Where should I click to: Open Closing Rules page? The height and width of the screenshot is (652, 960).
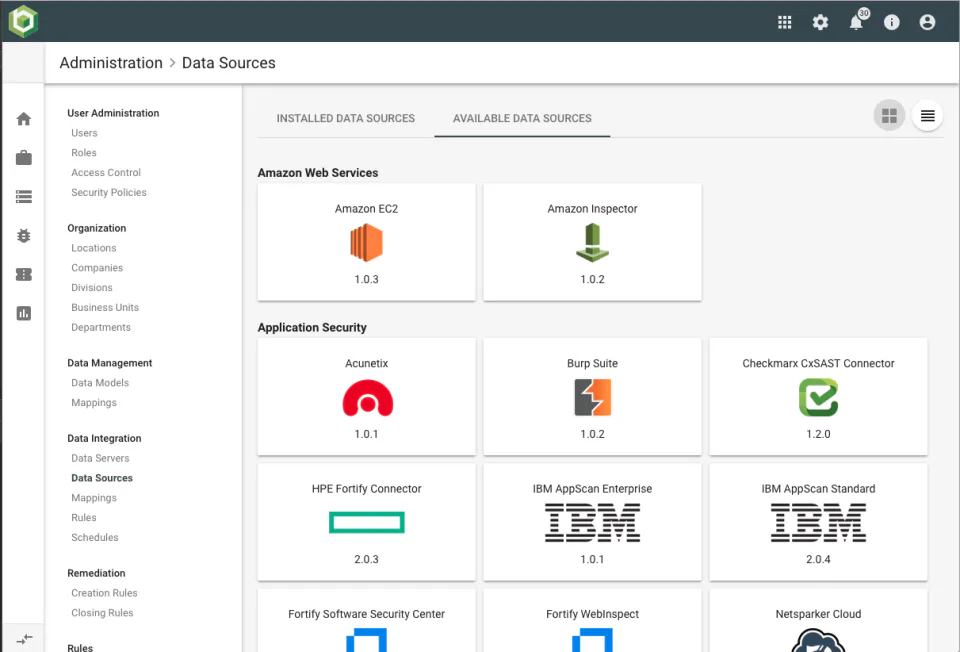(102, 613)
